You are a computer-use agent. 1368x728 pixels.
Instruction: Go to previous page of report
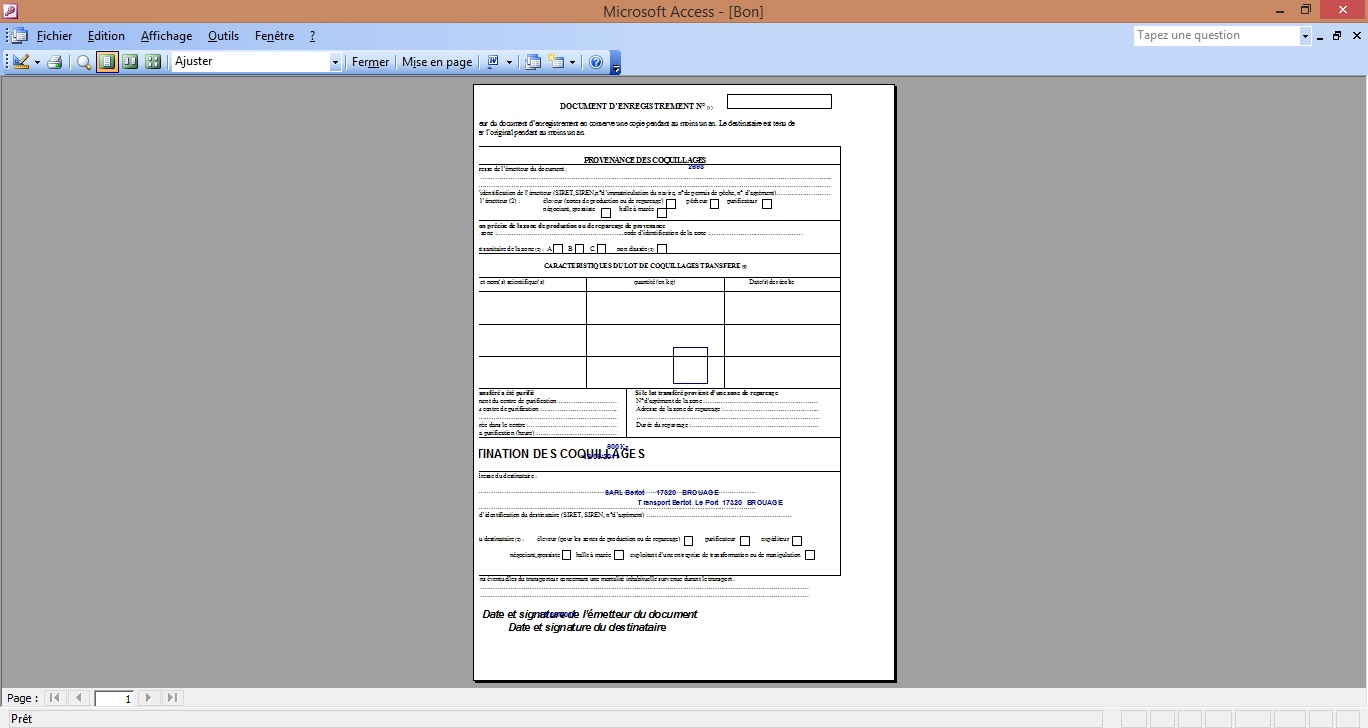[x=78, y=698]
